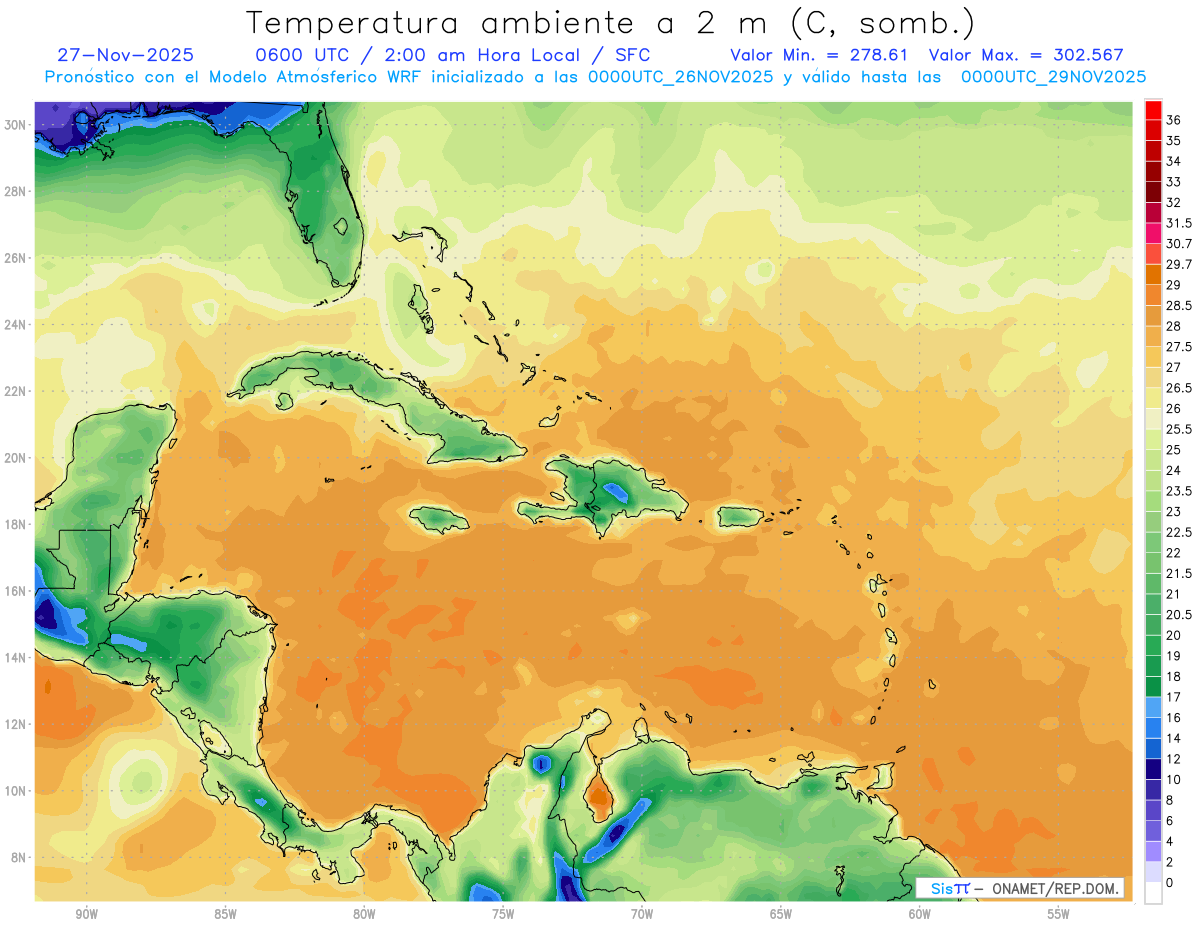Click the '80W' longitude label
Image resolution: width=1200 pixels, height=927 pixels.
[x=364, y=914]
